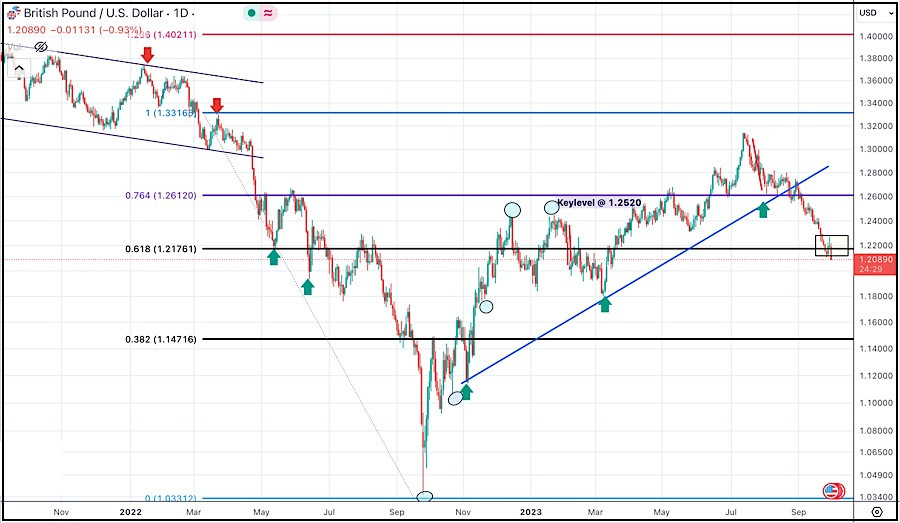Image resolution: width=900 pixels, height=523 pixels.
Task: Select the 0 (1.03312) Fibonacci label
Action: pos(170,498)
